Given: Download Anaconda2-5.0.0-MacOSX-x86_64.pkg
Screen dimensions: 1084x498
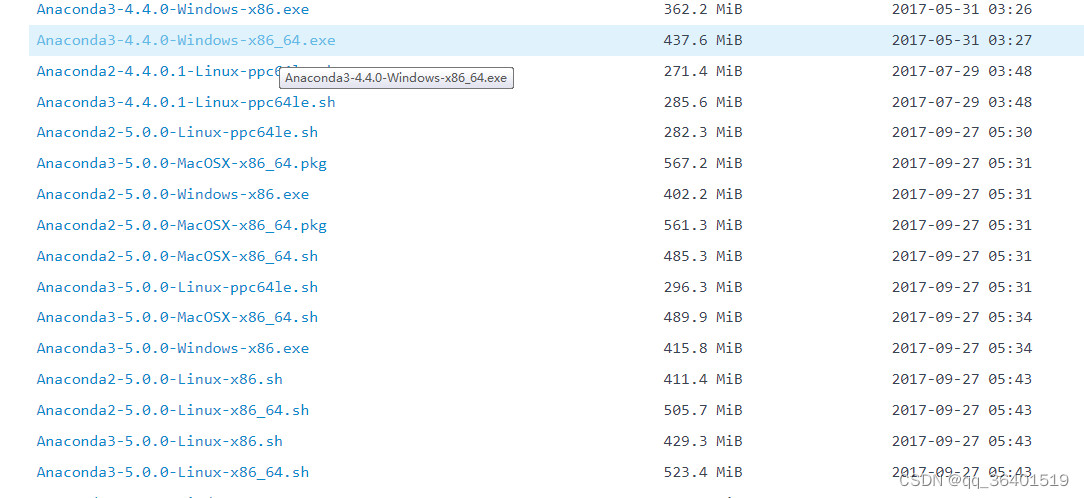Looking at the screenshot, I should [182, 225].
